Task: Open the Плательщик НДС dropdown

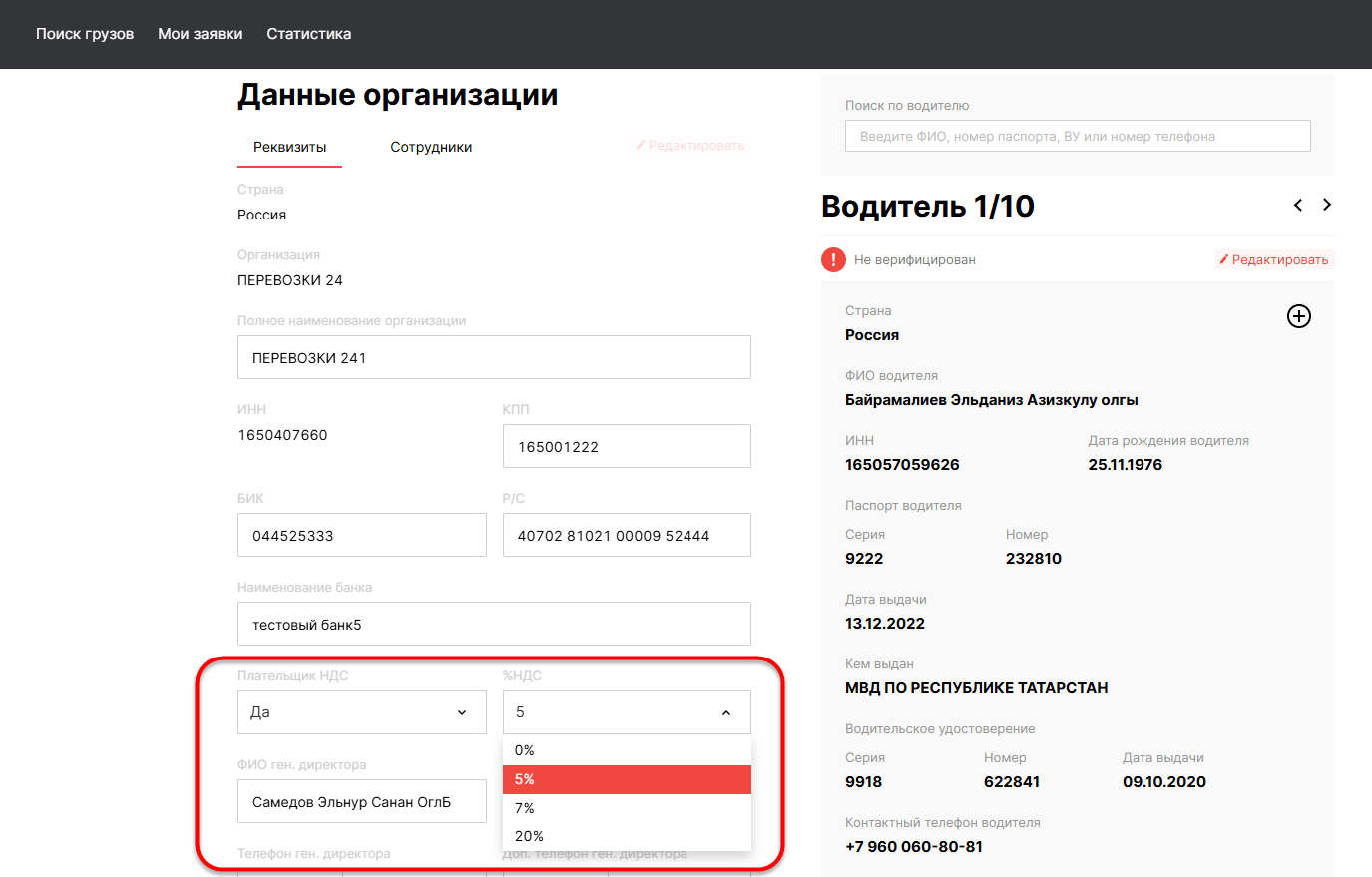Action: [x=361, y=712]
